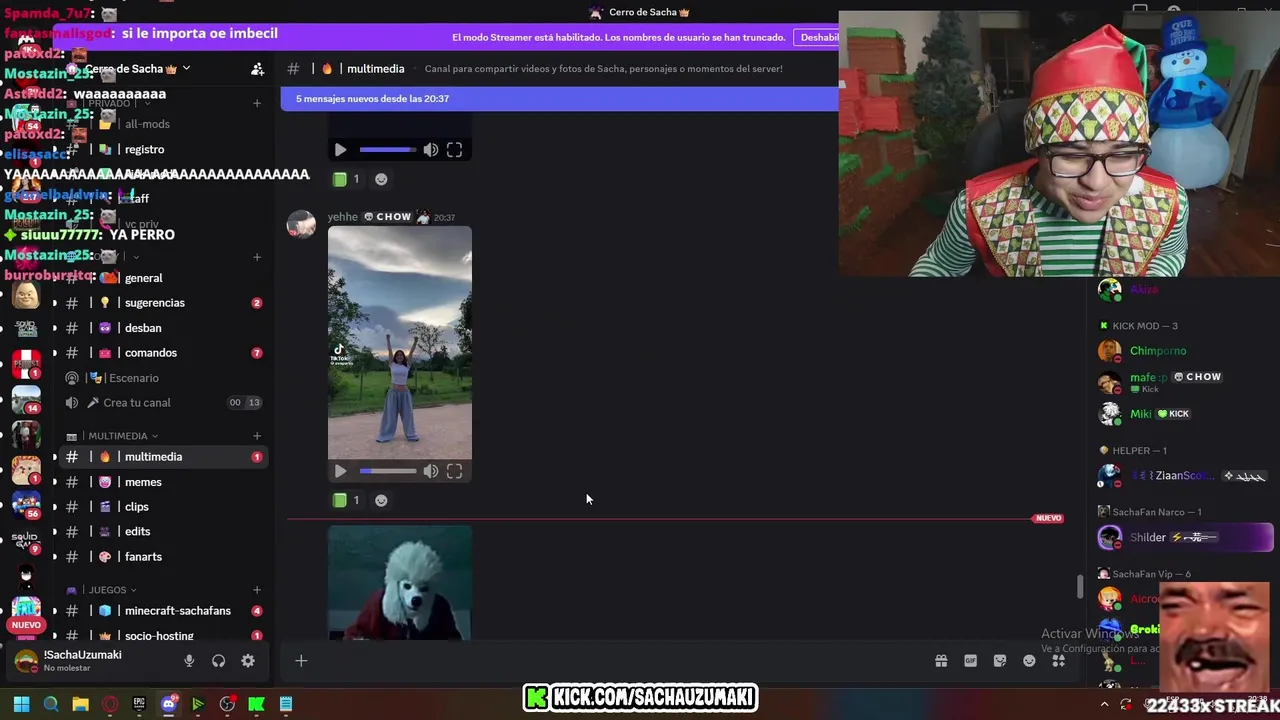Viewport: 1280px width, 720px height.
Task: Disable streamer mode with Deshabilitar button
Action: click(x=818, y=37)
